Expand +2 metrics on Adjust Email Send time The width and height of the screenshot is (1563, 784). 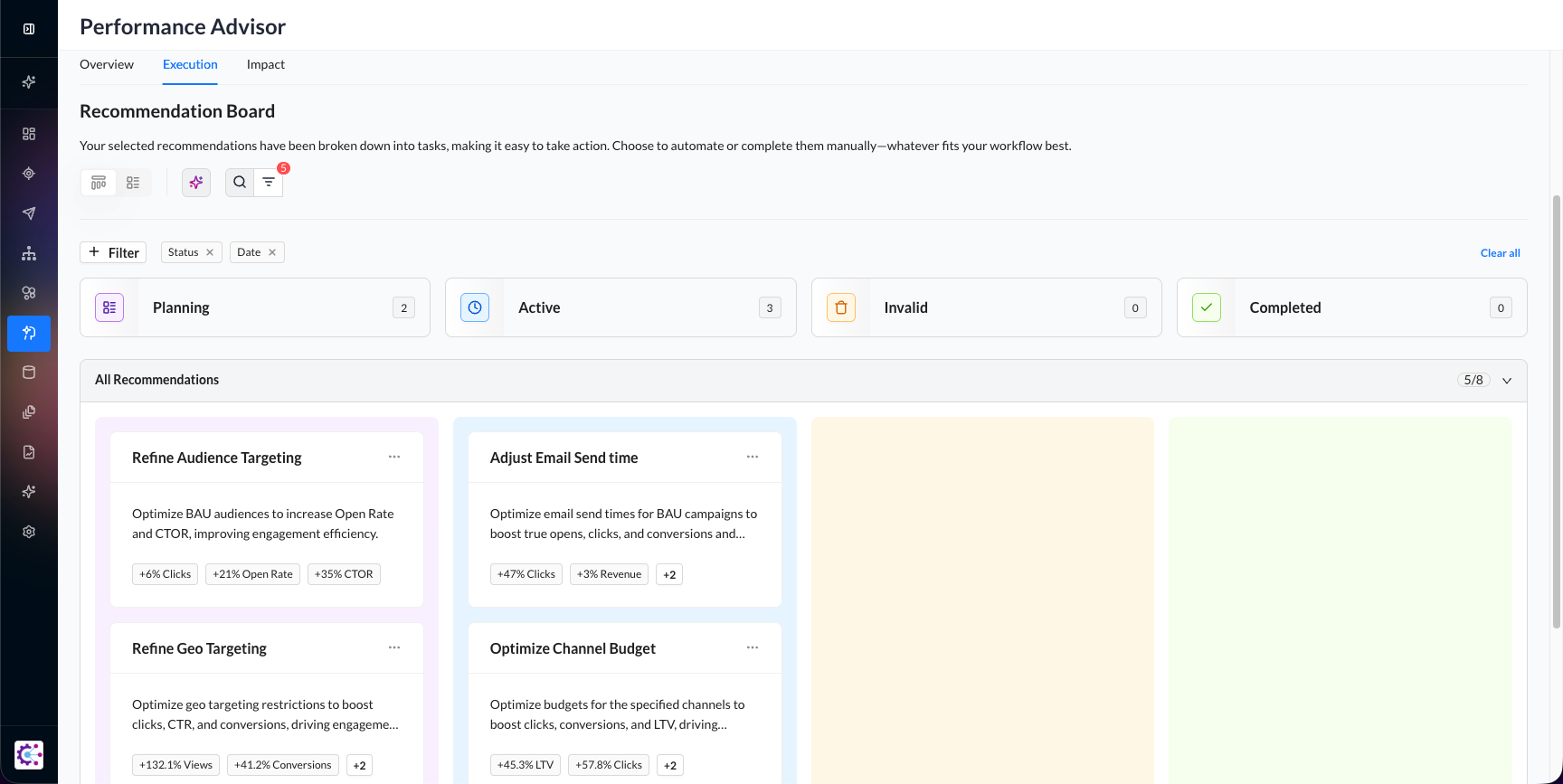(669, 574)
